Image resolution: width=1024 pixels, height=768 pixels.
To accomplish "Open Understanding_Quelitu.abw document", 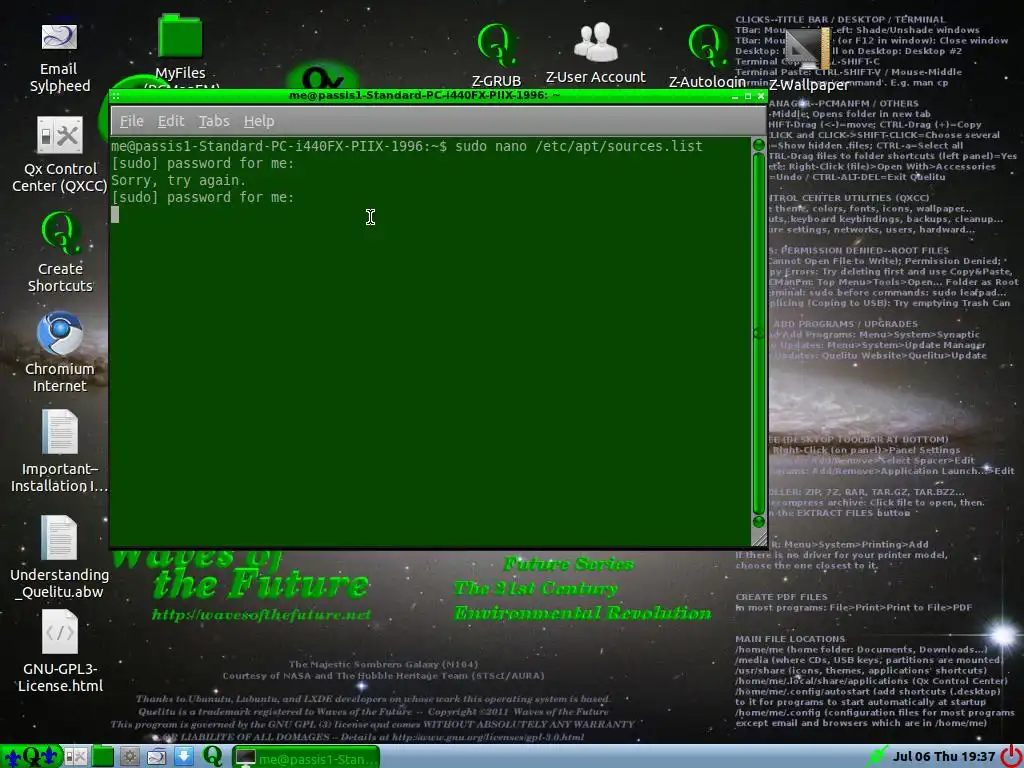I will [59, 557].
